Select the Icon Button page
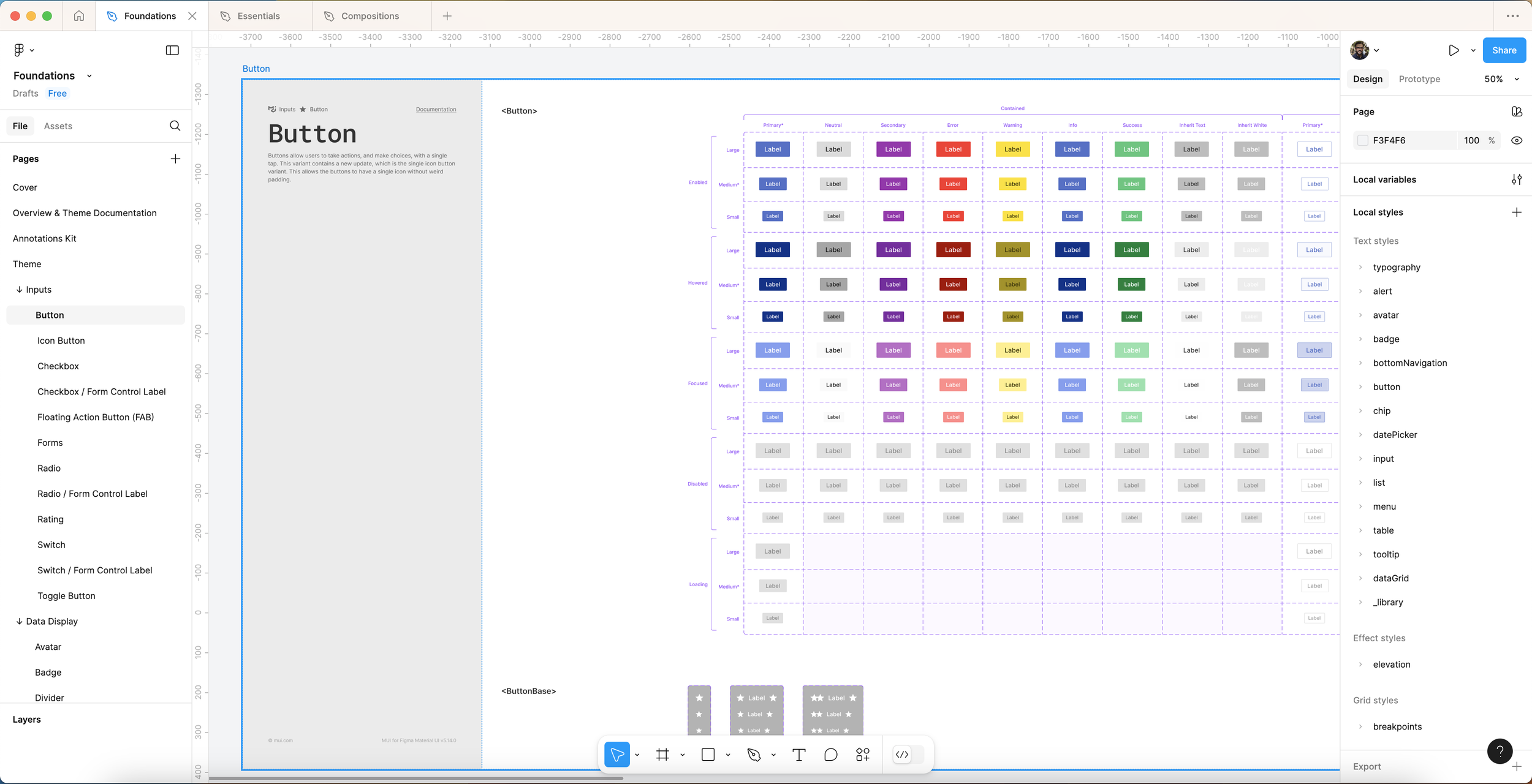Screen dimensions: 1532x784 [61, 341]
